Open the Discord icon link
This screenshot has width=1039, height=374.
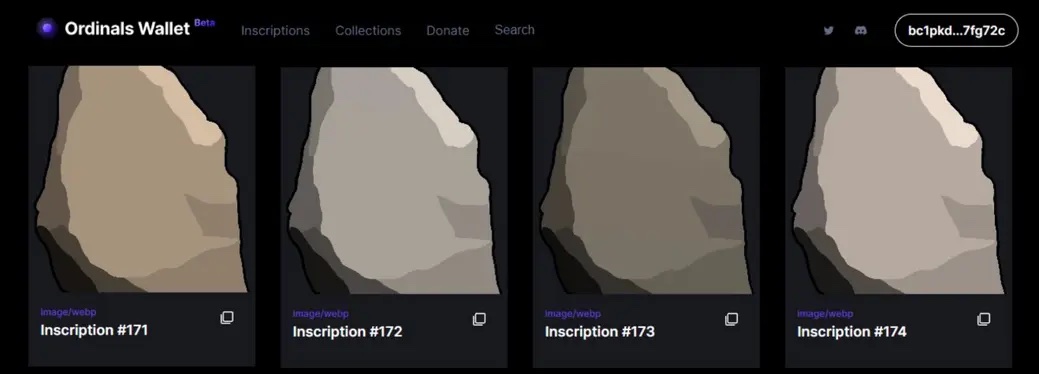tap(861, 31)
